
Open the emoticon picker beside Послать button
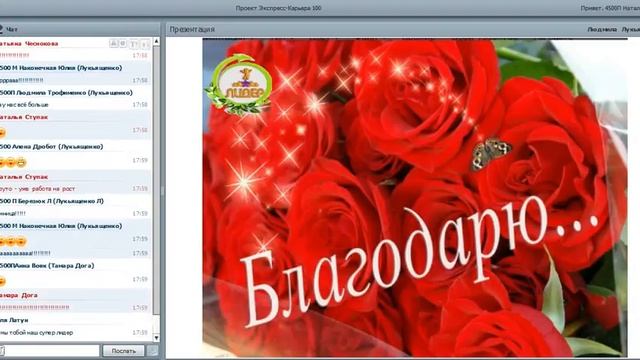tap(152, 351)
